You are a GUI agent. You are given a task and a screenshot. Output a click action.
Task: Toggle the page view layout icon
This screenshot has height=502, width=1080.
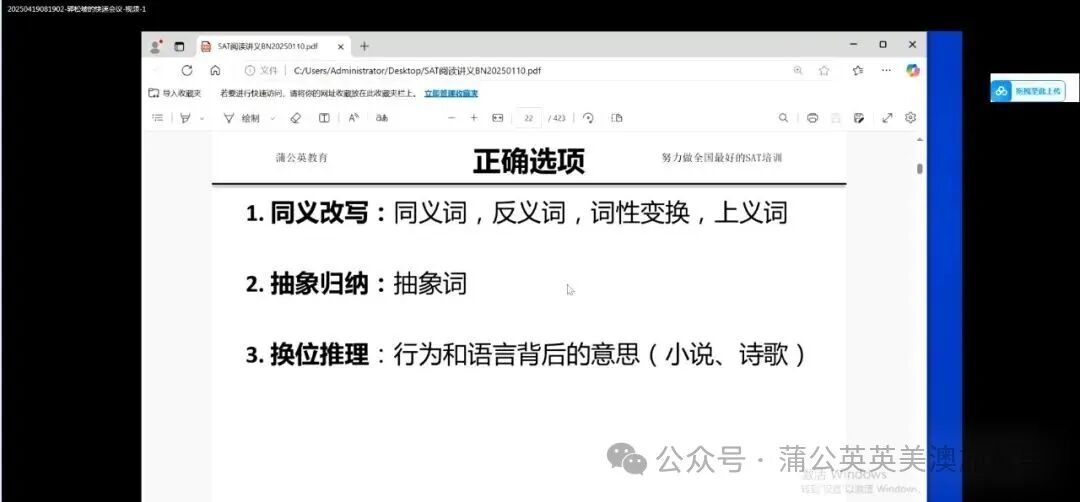point(616,118)
